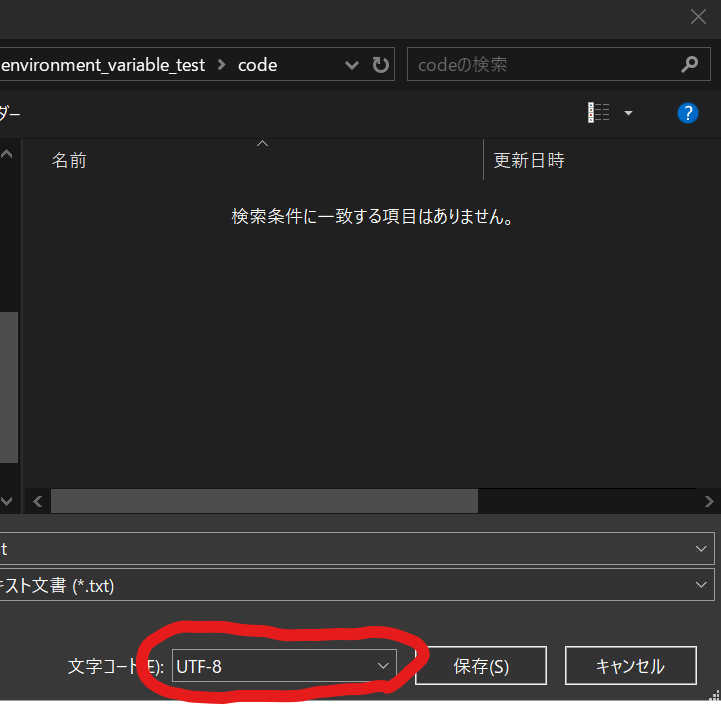Close the save dialog with the X button
This screenshot has width=721, height=705.
(x=698, y=17)
